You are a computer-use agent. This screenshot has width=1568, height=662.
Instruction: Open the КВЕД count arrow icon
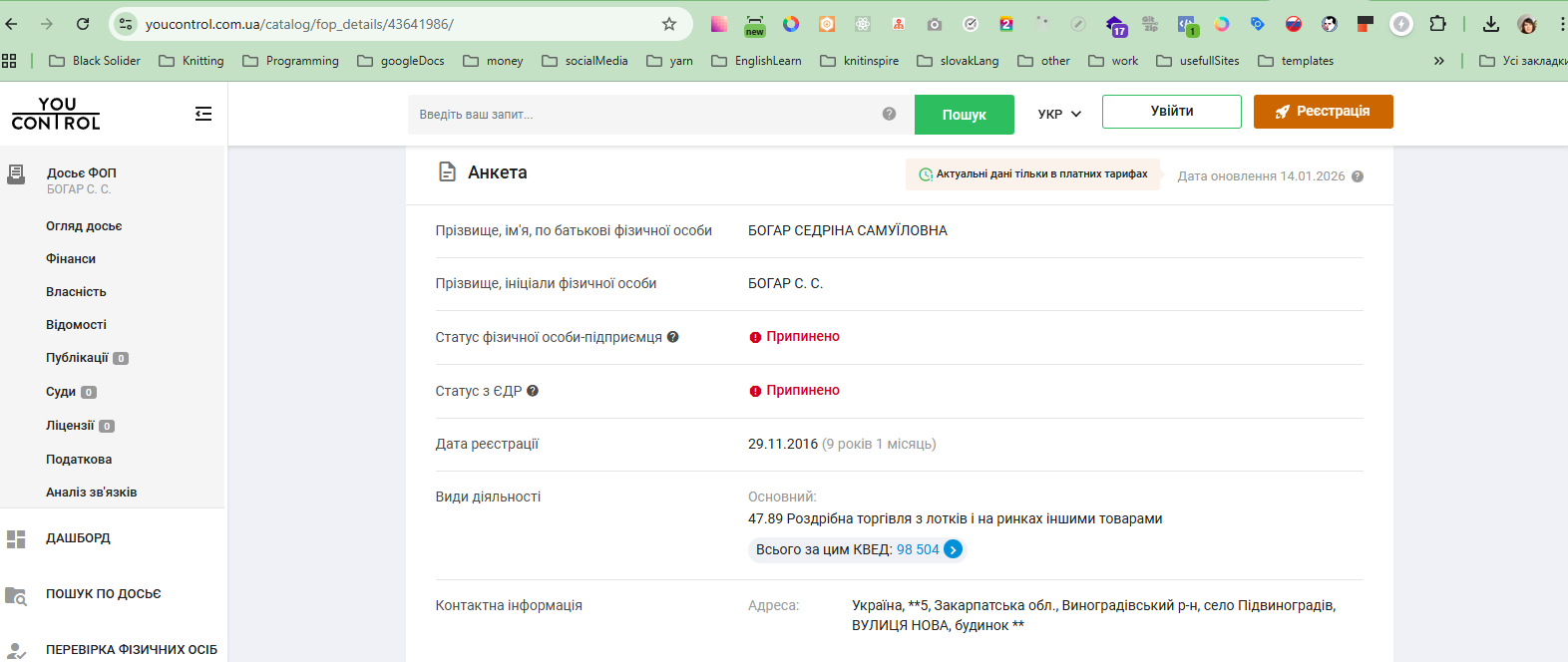954,549
